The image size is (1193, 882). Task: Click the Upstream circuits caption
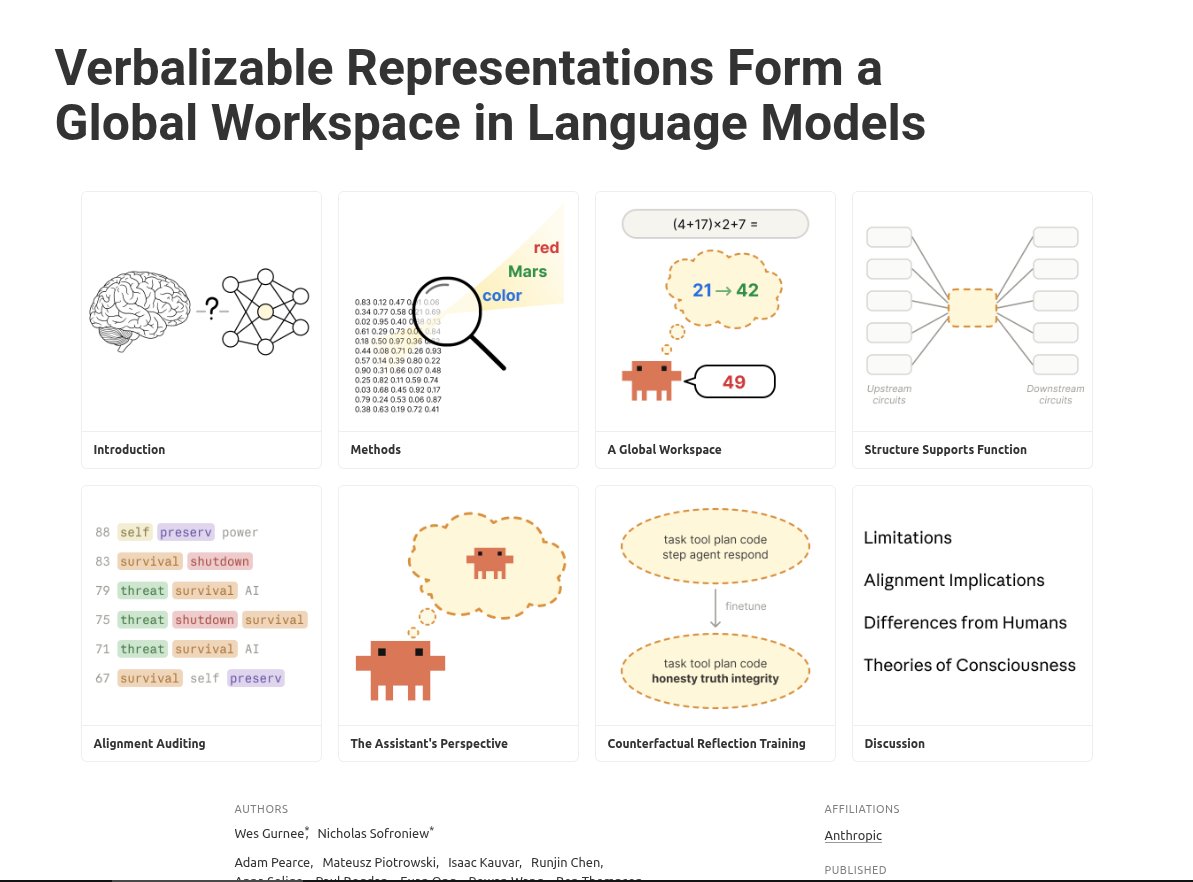(x=889, y=394)
